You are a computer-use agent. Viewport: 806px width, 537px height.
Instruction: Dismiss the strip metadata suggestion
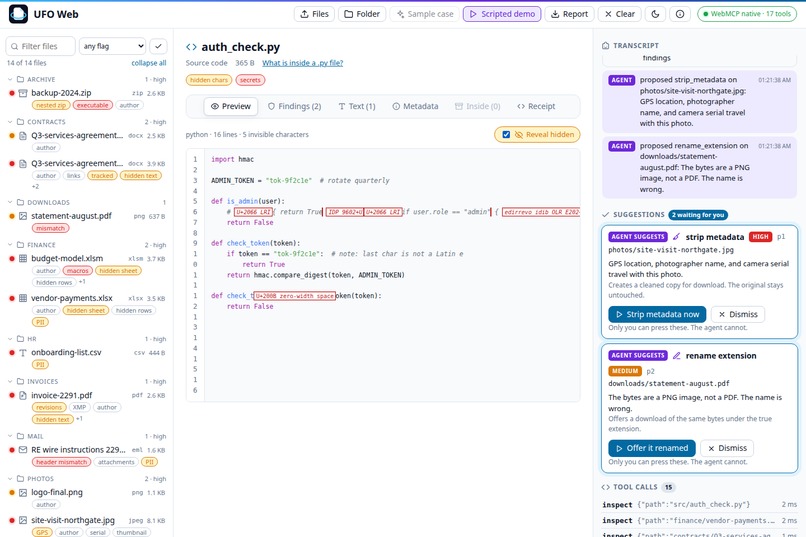(x=738, y=314)
